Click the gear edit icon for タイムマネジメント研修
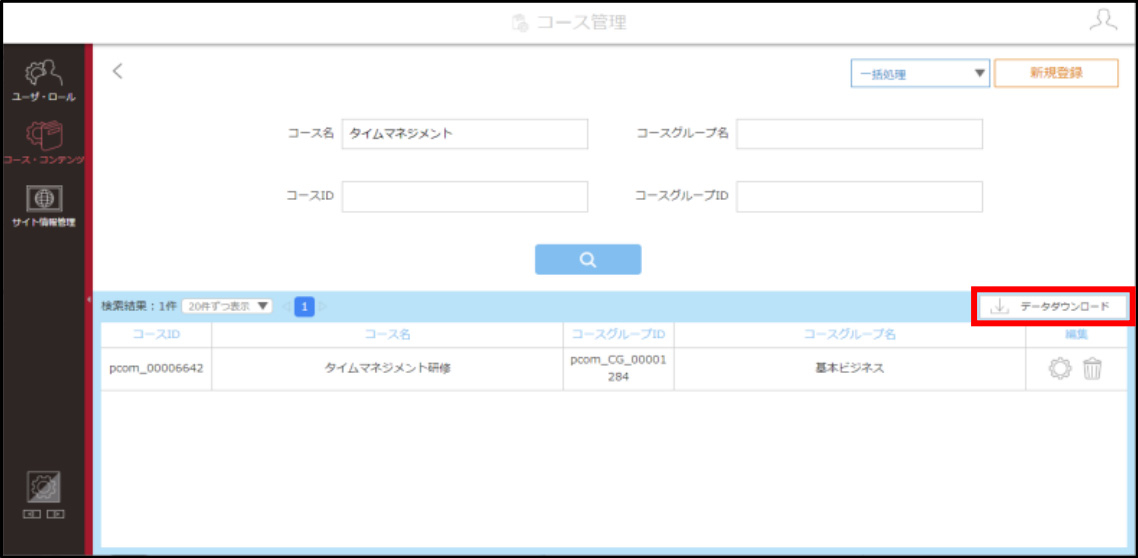Screen dimensions: 1138x558 click(x=1060, y=369)
